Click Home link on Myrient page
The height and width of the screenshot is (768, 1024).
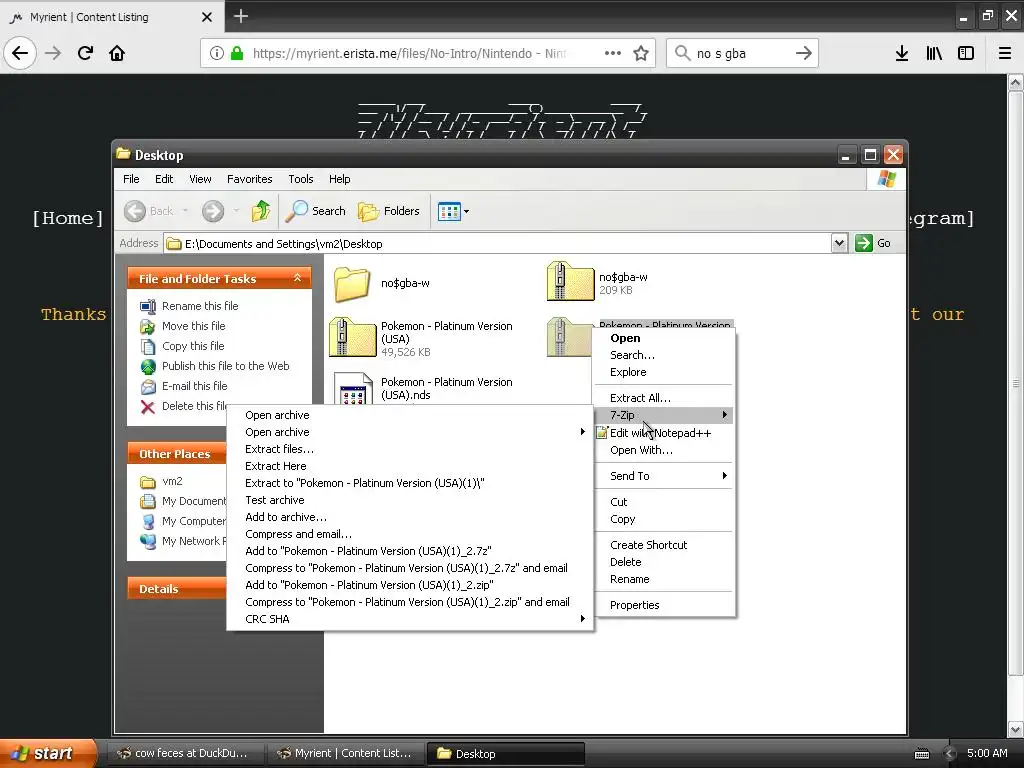point(67,218)
